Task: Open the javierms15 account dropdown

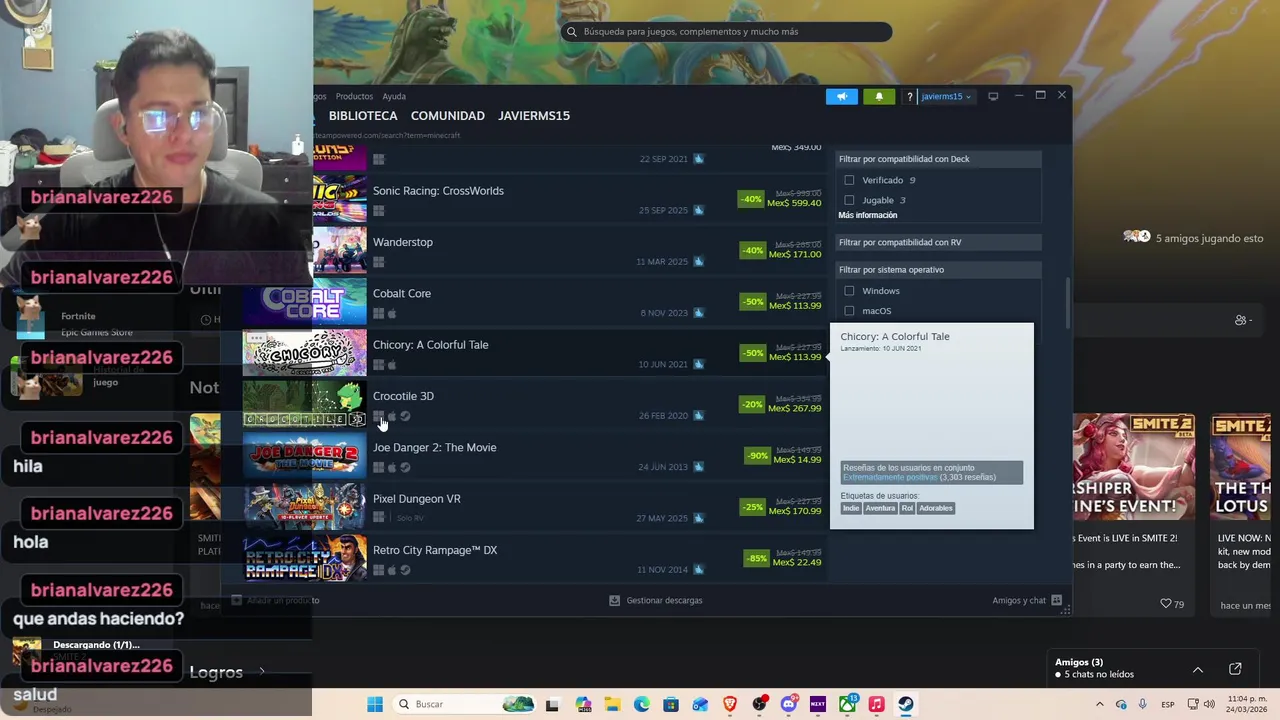Action: tap(946, 96)
